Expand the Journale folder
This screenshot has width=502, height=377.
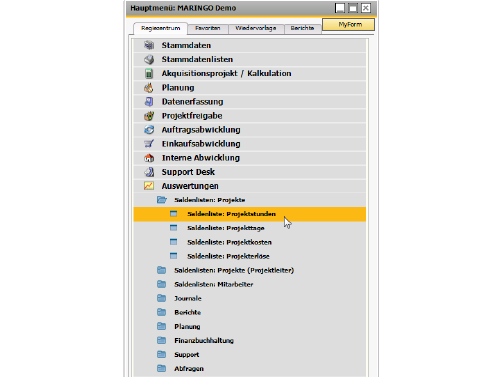[x=250, y=298]
